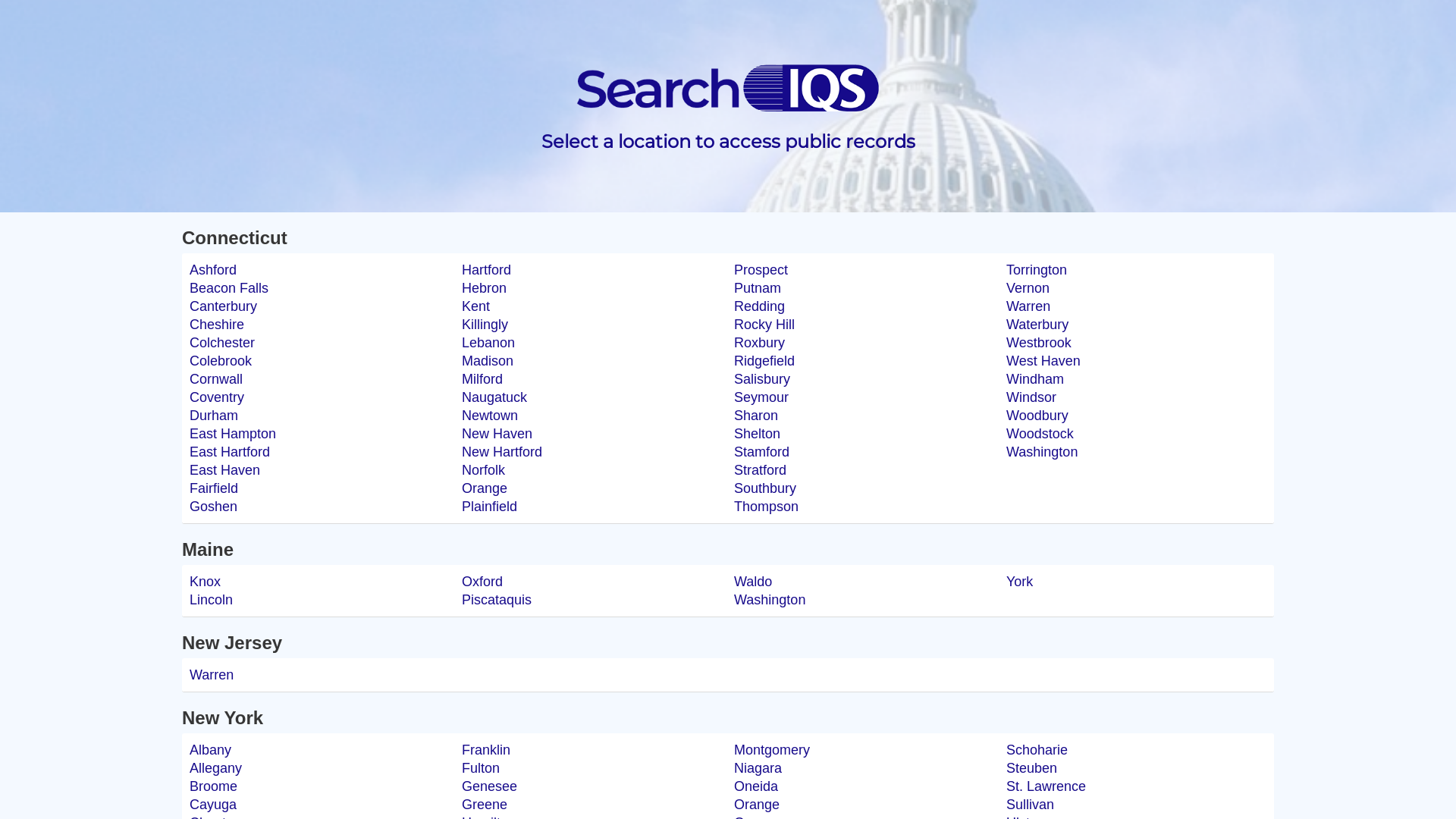Select Piscataquis, Maine
This screenshot has height=819, width=1456.
[x=497, y=600]
